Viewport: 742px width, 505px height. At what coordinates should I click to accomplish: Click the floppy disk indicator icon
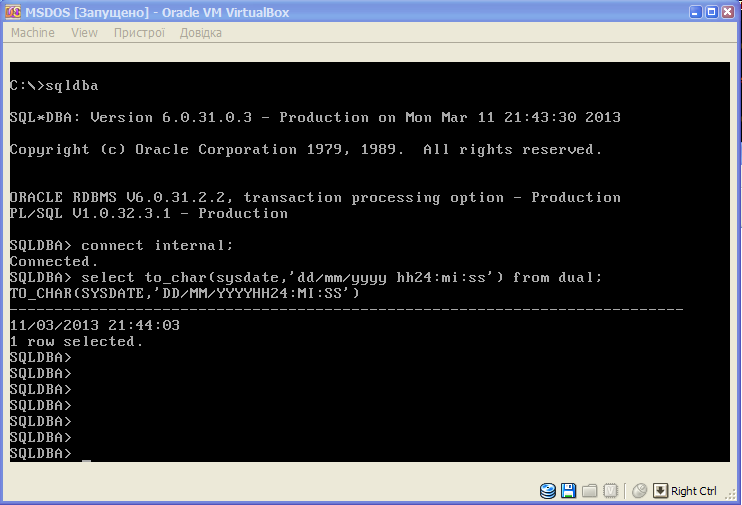(x=568, y=491)
